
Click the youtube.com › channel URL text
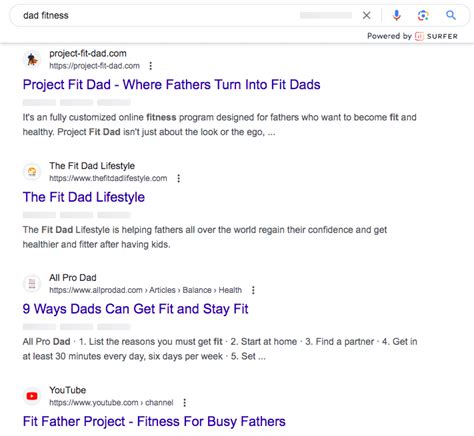pyautogui.click(x=111, y=403)
